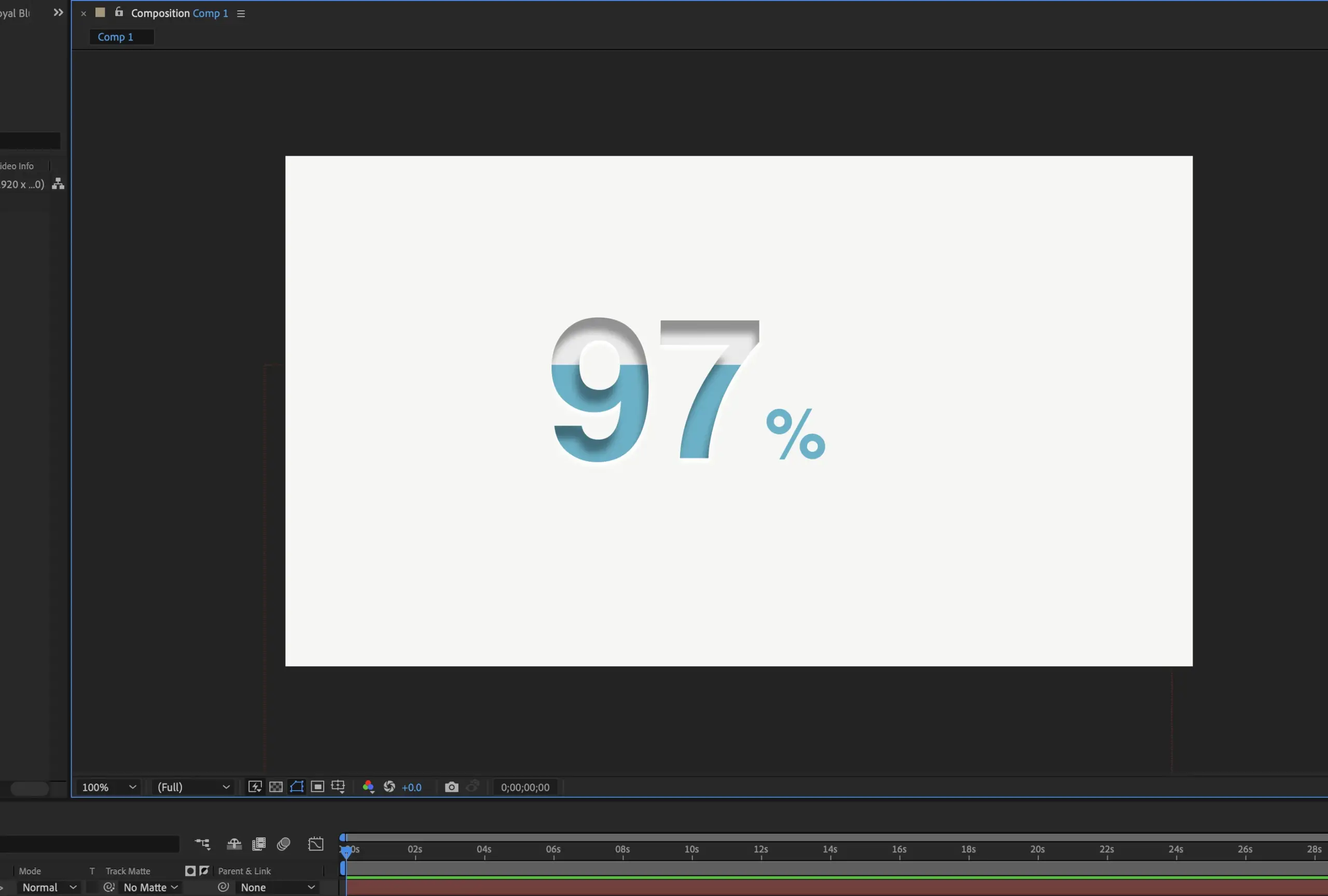The width and height of the screenshot is (1328, 896).
Task: Open Comp 1 composition tab
Action: 115,36
